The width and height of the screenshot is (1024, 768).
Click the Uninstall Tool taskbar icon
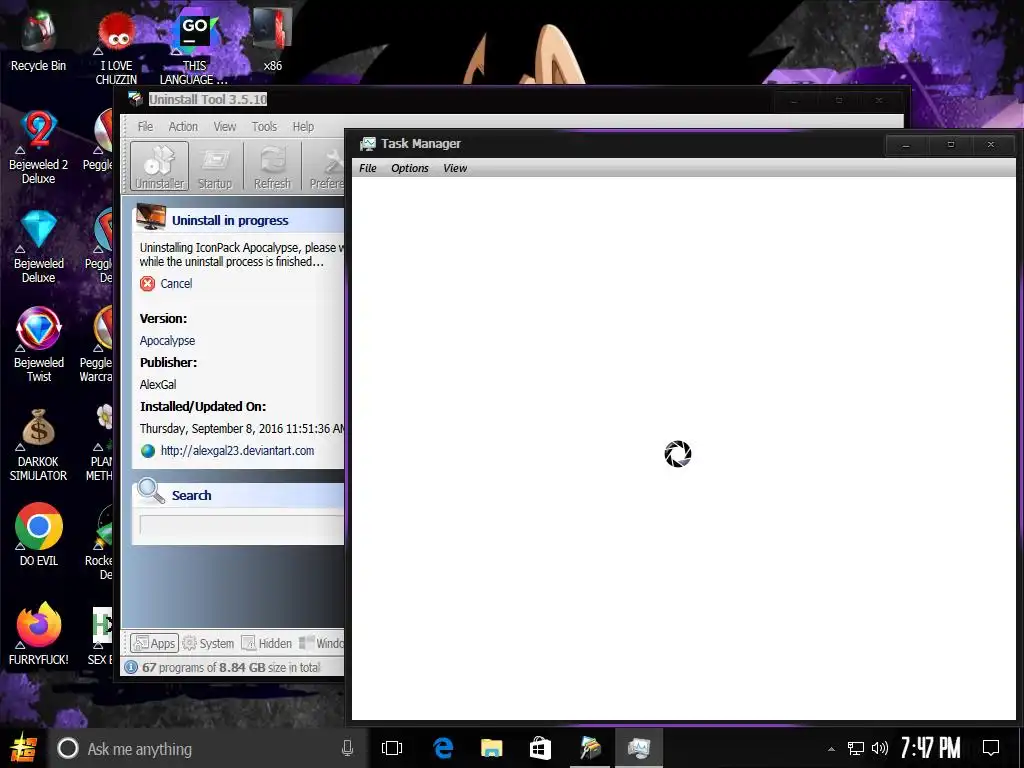(590, 748)
